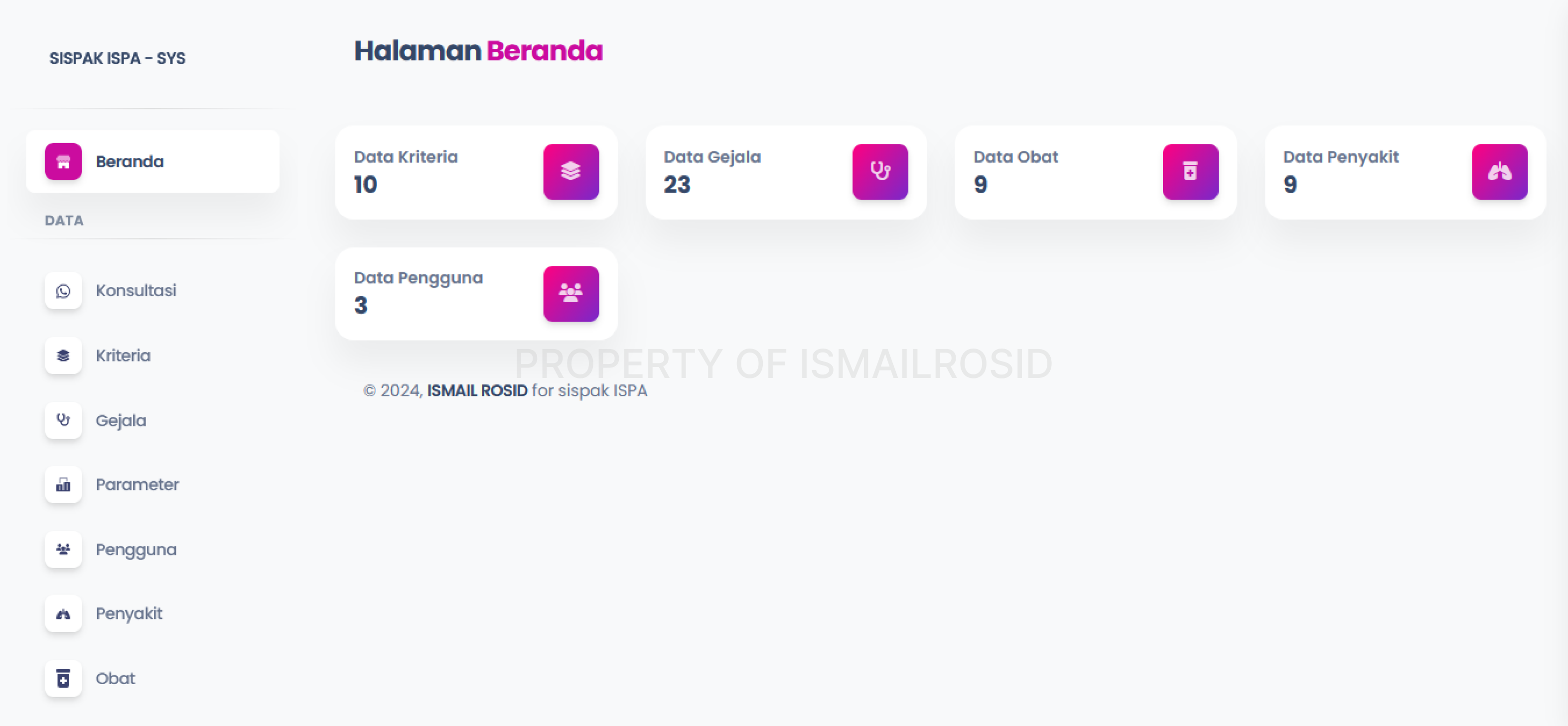Click the Gejala stethoscope icon in sidebar
The width and height of the screenshot is (1568, 726).
pyautogui.click(x=63, y=420)
